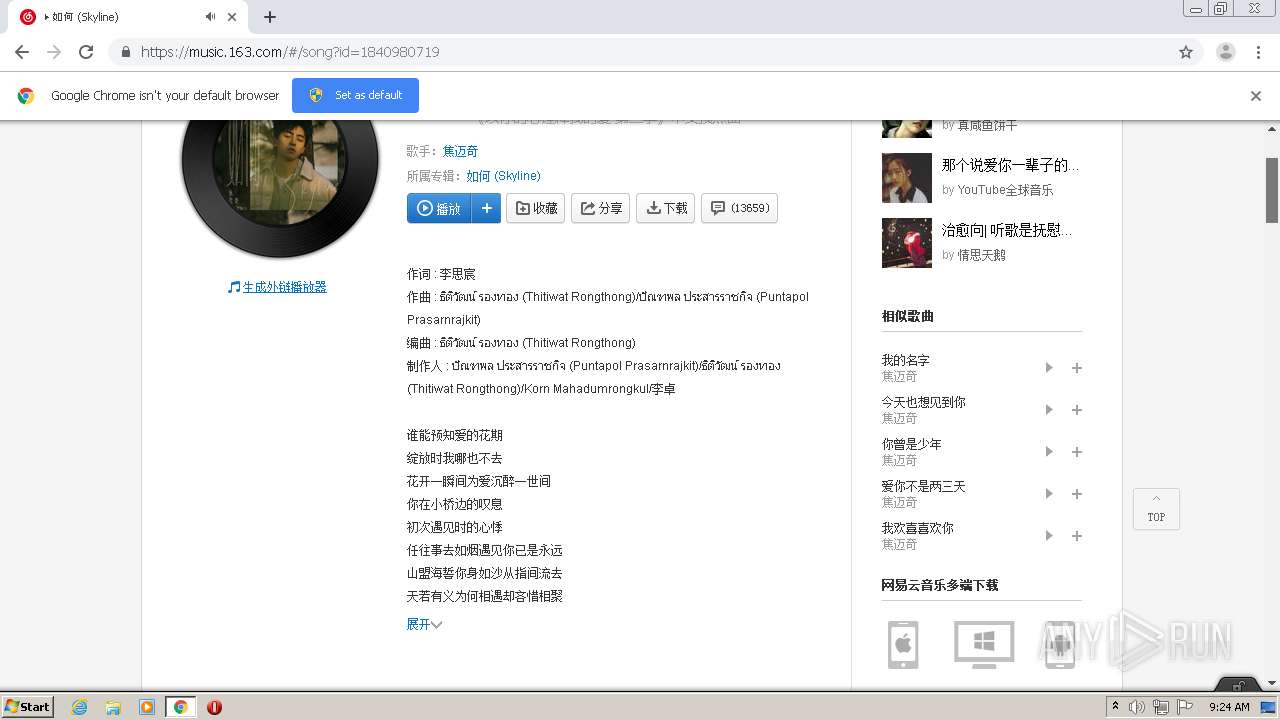Open song title 今天也想见到你
Image resolution: width=1280 pixels, height=720 pixels.
(923, 402)
